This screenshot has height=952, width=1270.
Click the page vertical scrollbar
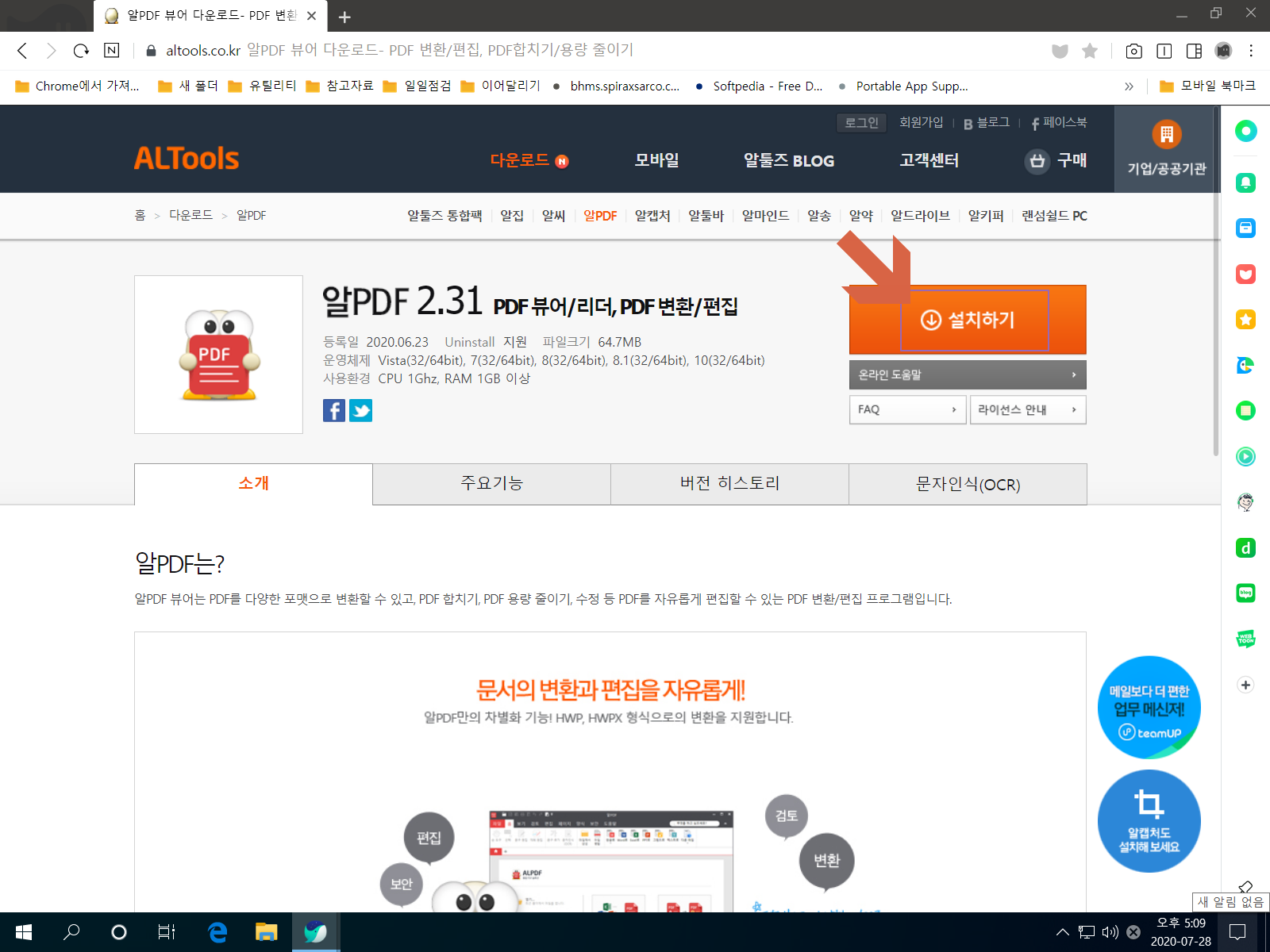point(1216,282)
